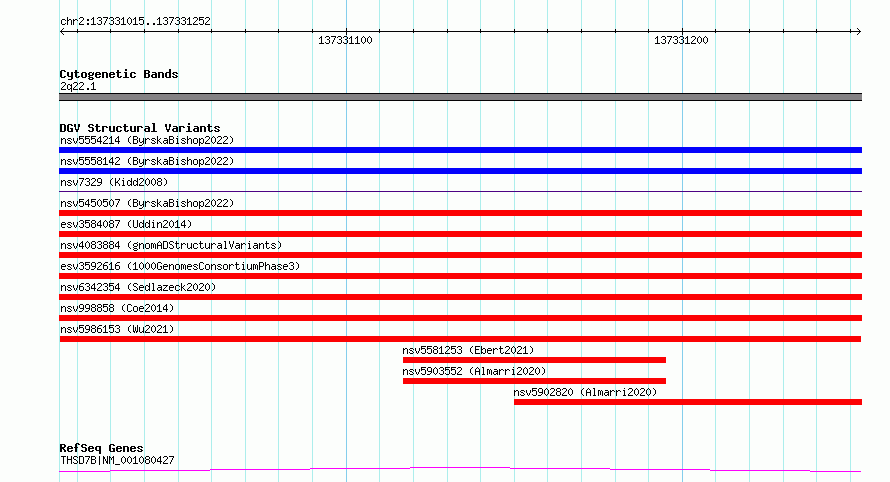Click red bar of nsv5902820 variant
This screenshot has width=890, height=482.
pos(688,402)
